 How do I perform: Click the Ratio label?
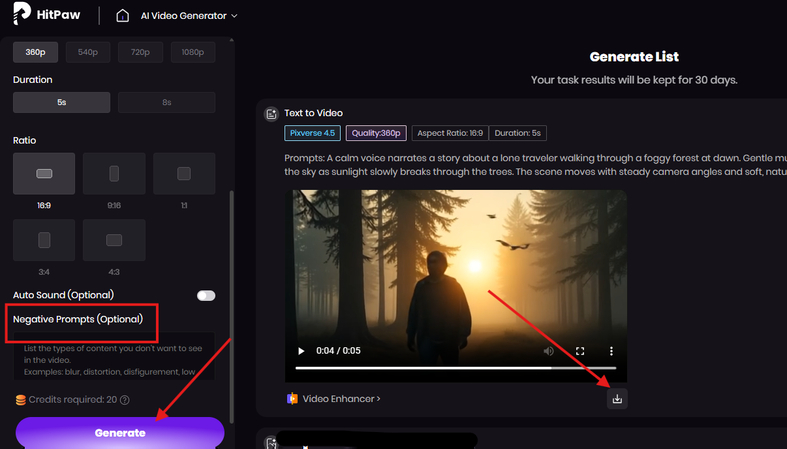25,140
